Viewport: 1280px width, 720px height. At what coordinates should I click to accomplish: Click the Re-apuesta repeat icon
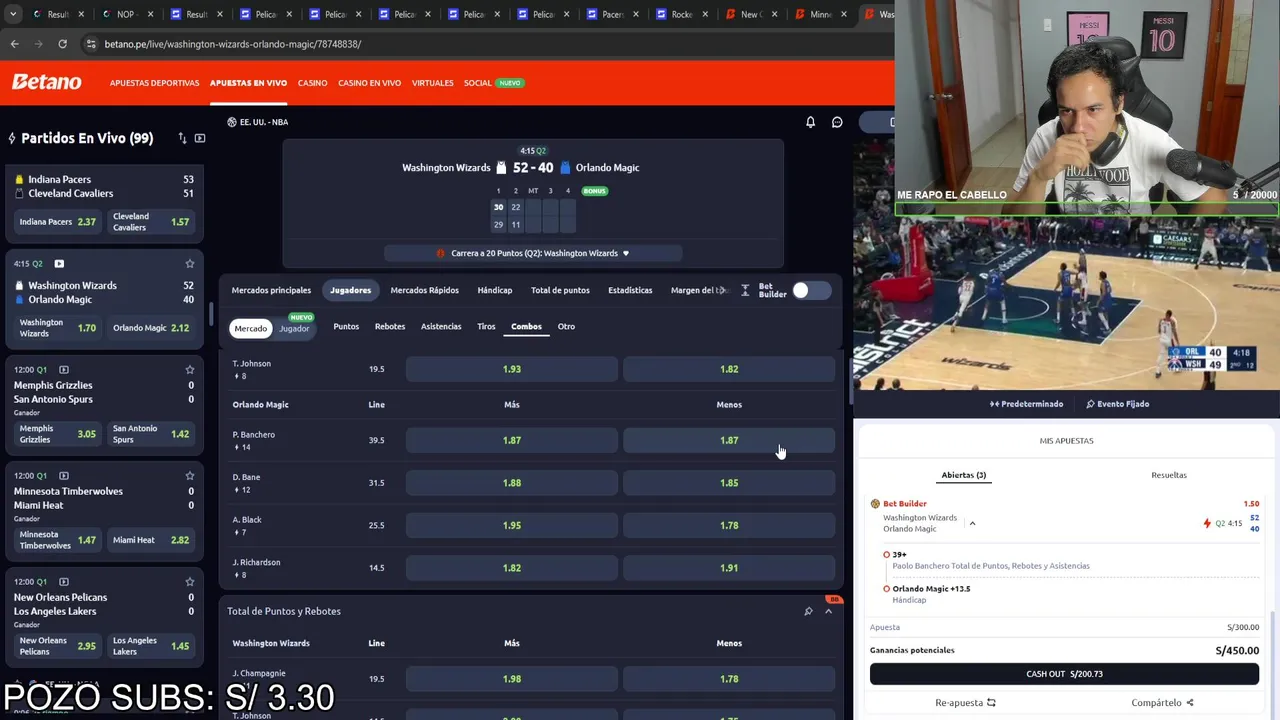coord(991,703)
